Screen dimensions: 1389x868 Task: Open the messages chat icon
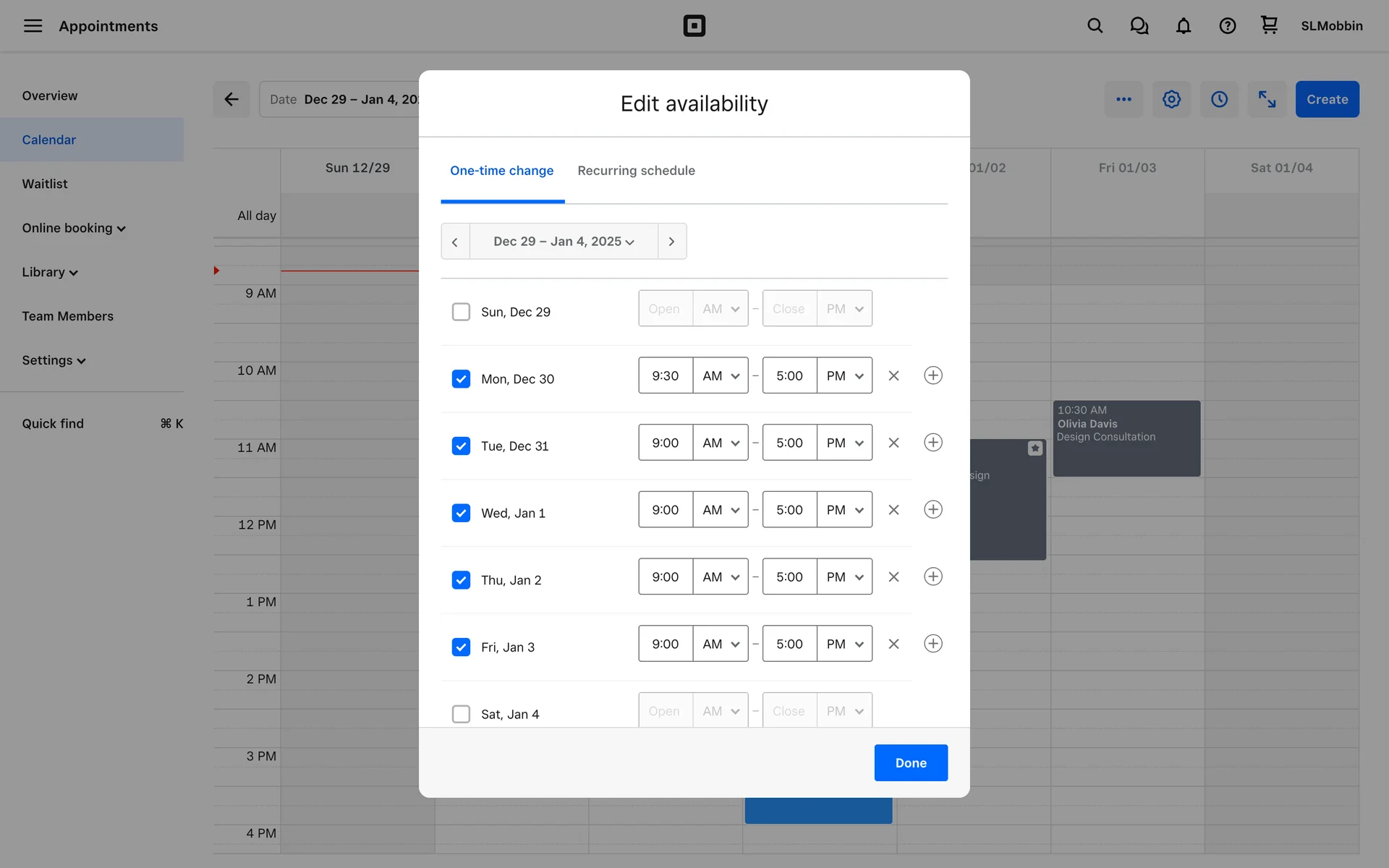(x=1139, y=26)
